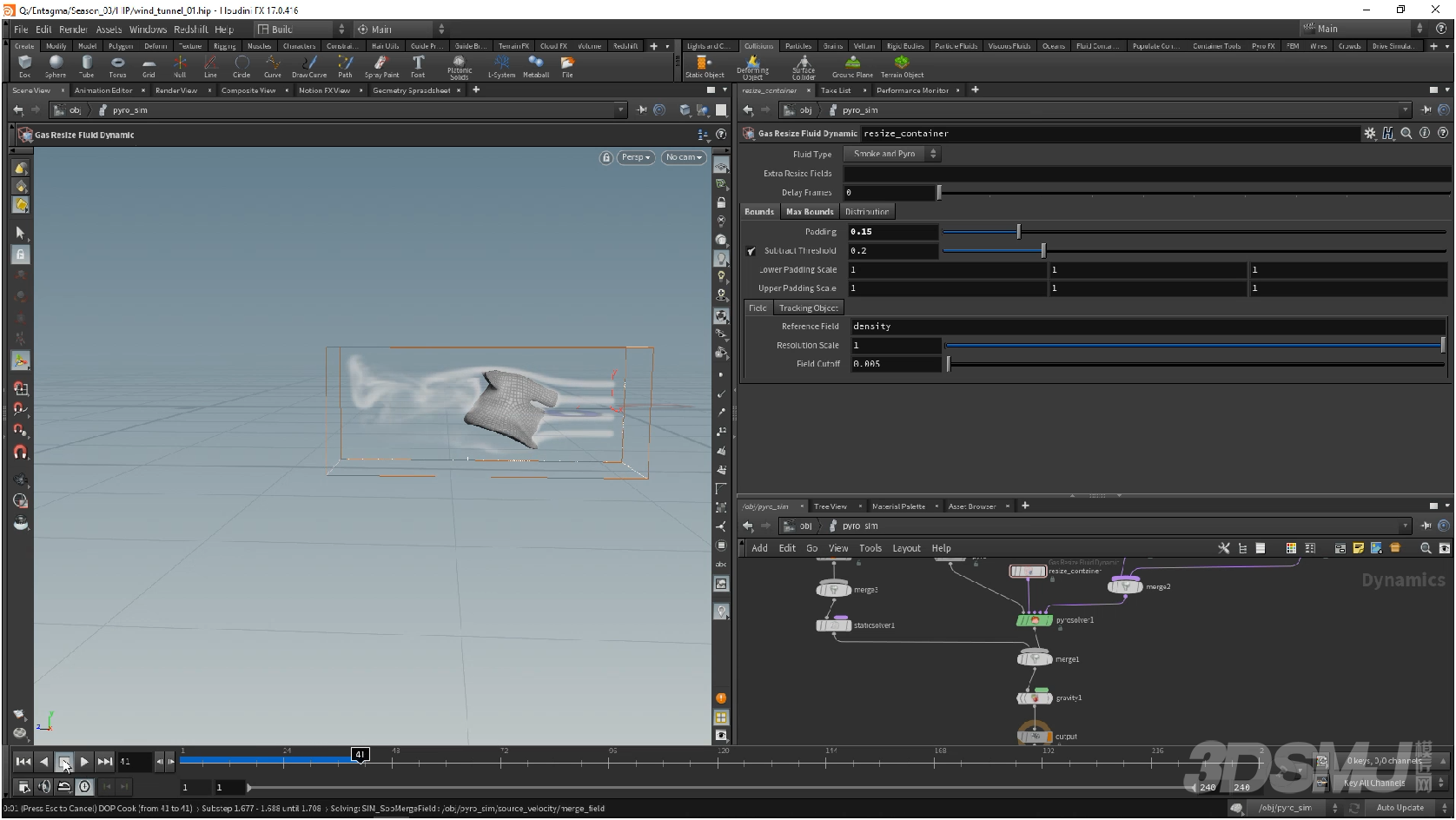Open network editor Tools menu

coord(870,548)
